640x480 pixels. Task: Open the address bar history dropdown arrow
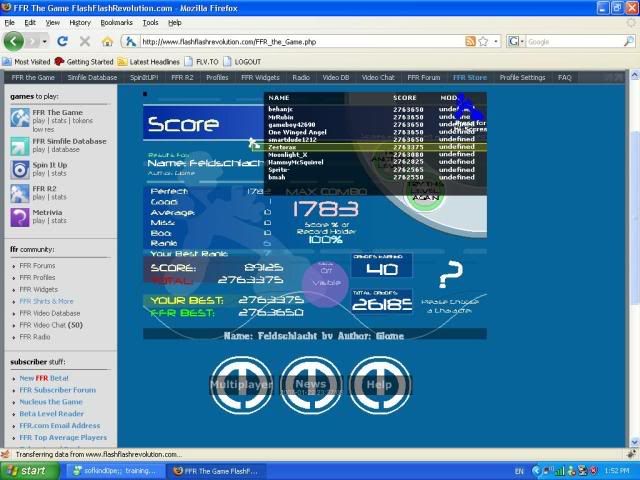click(495, 42)
